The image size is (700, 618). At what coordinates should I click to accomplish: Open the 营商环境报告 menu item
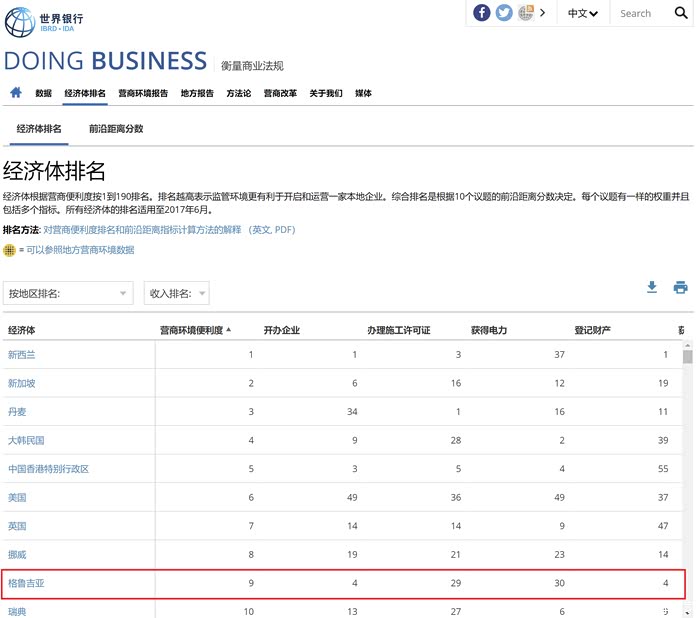click(143, 93)
